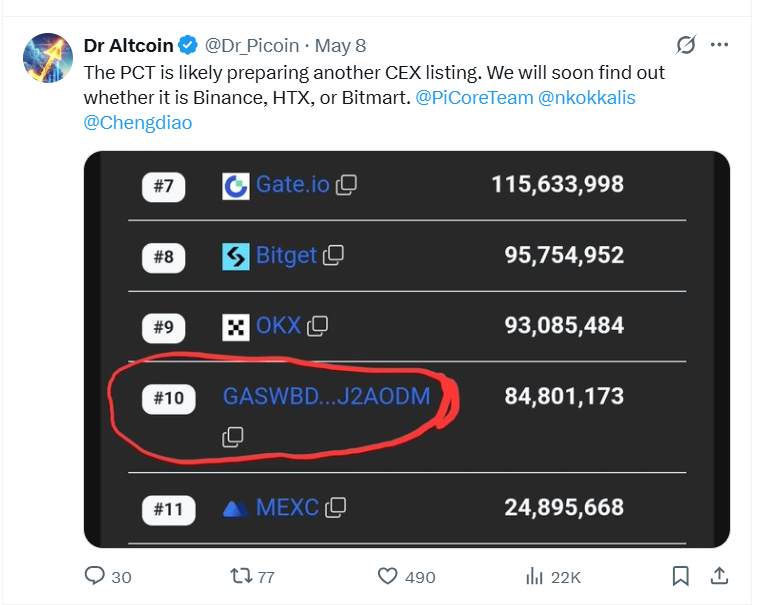
Task: Visit the @nkokkalis mention
Action: click(x=586, y=98)
